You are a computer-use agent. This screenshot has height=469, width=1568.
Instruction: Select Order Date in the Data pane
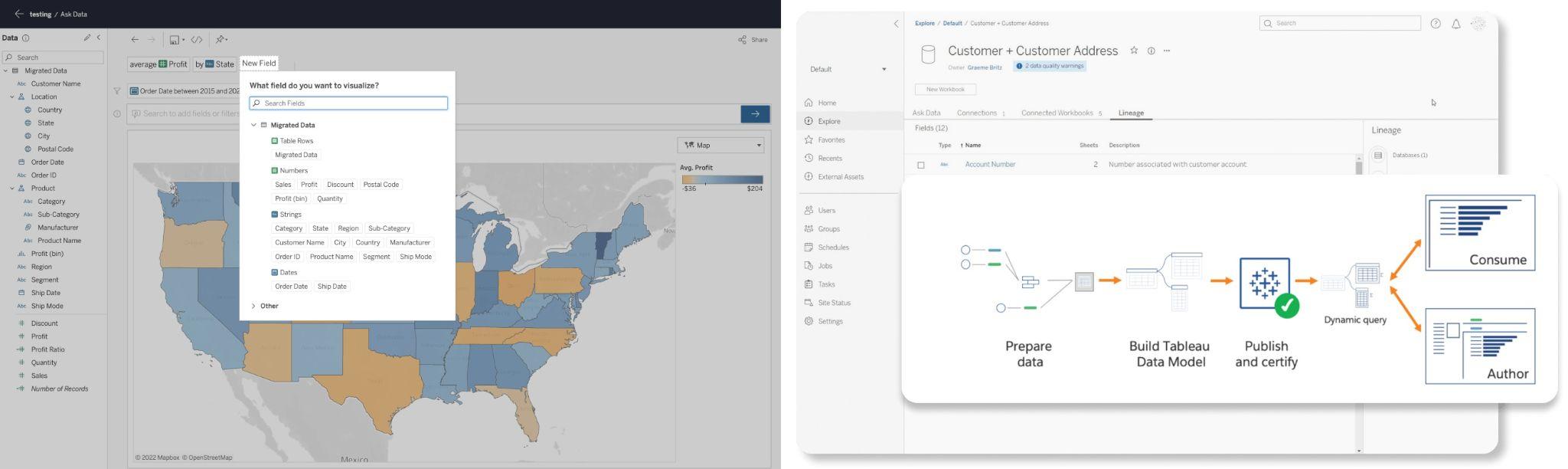[47, 162]
